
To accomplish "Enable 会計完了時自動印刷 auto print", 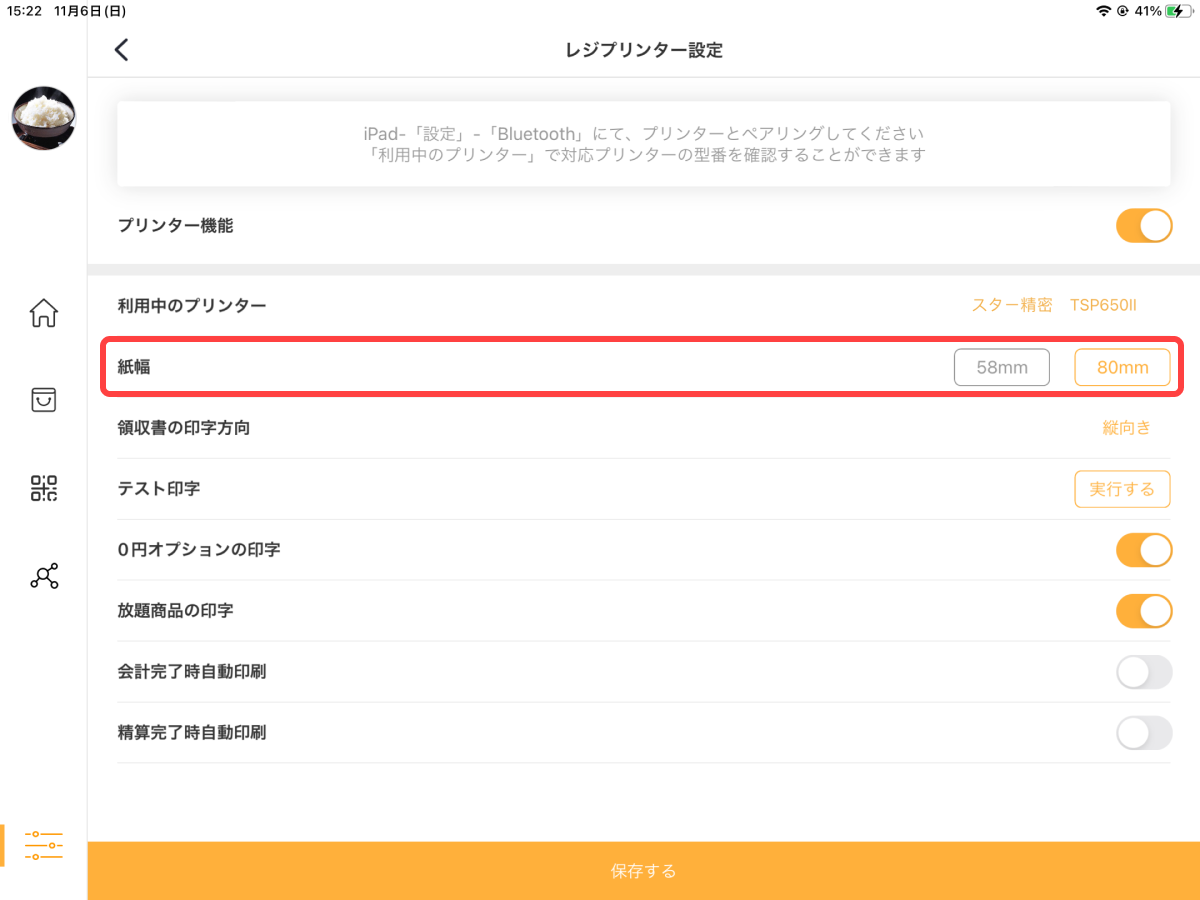I will (1144, 672).
